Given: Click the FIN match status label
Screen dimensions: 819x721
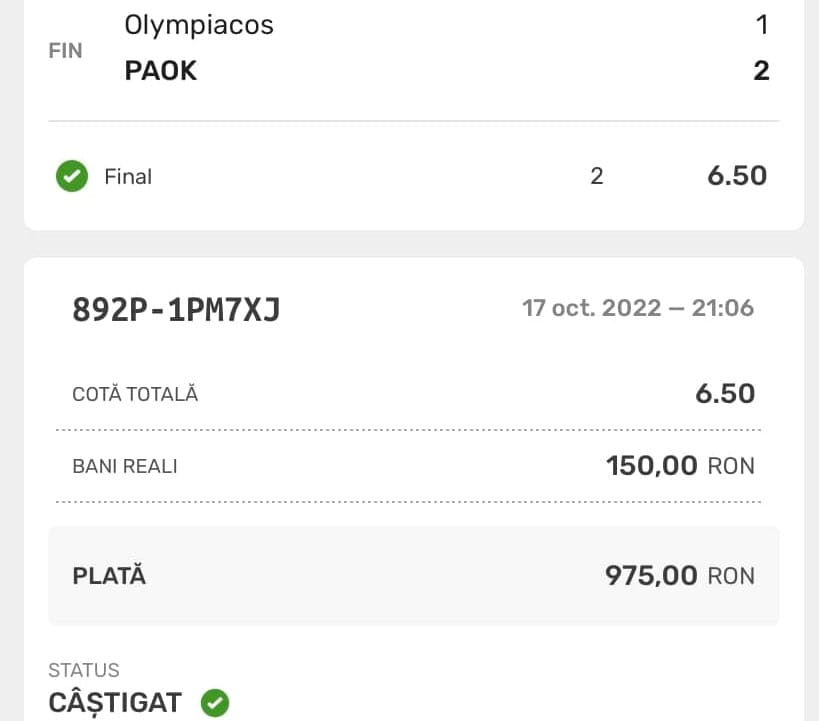Looking at the screenshot, I should [66, 50].
